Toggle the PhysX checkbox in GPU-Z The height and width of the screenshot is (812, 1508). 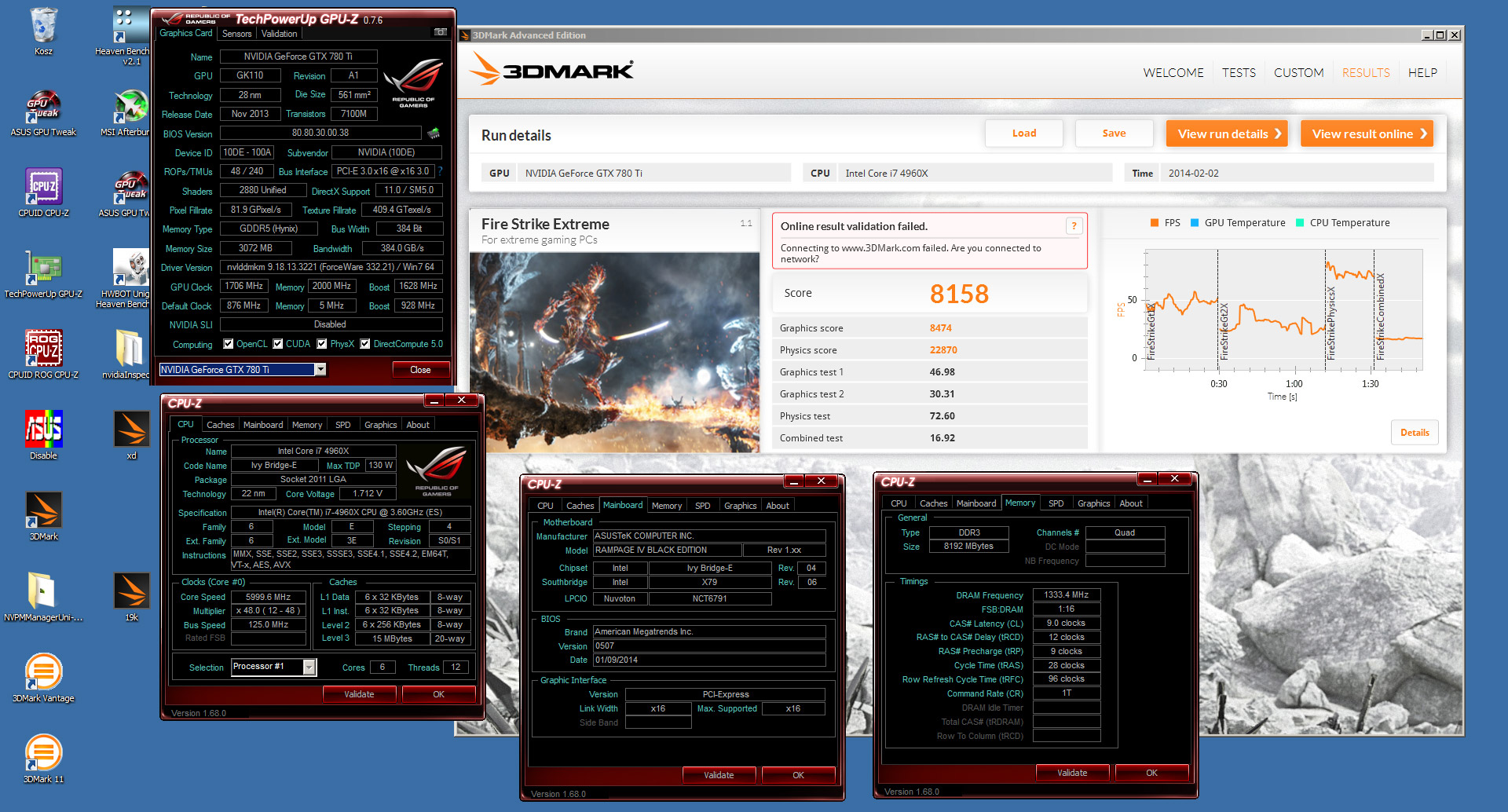(x=322, y=344)
